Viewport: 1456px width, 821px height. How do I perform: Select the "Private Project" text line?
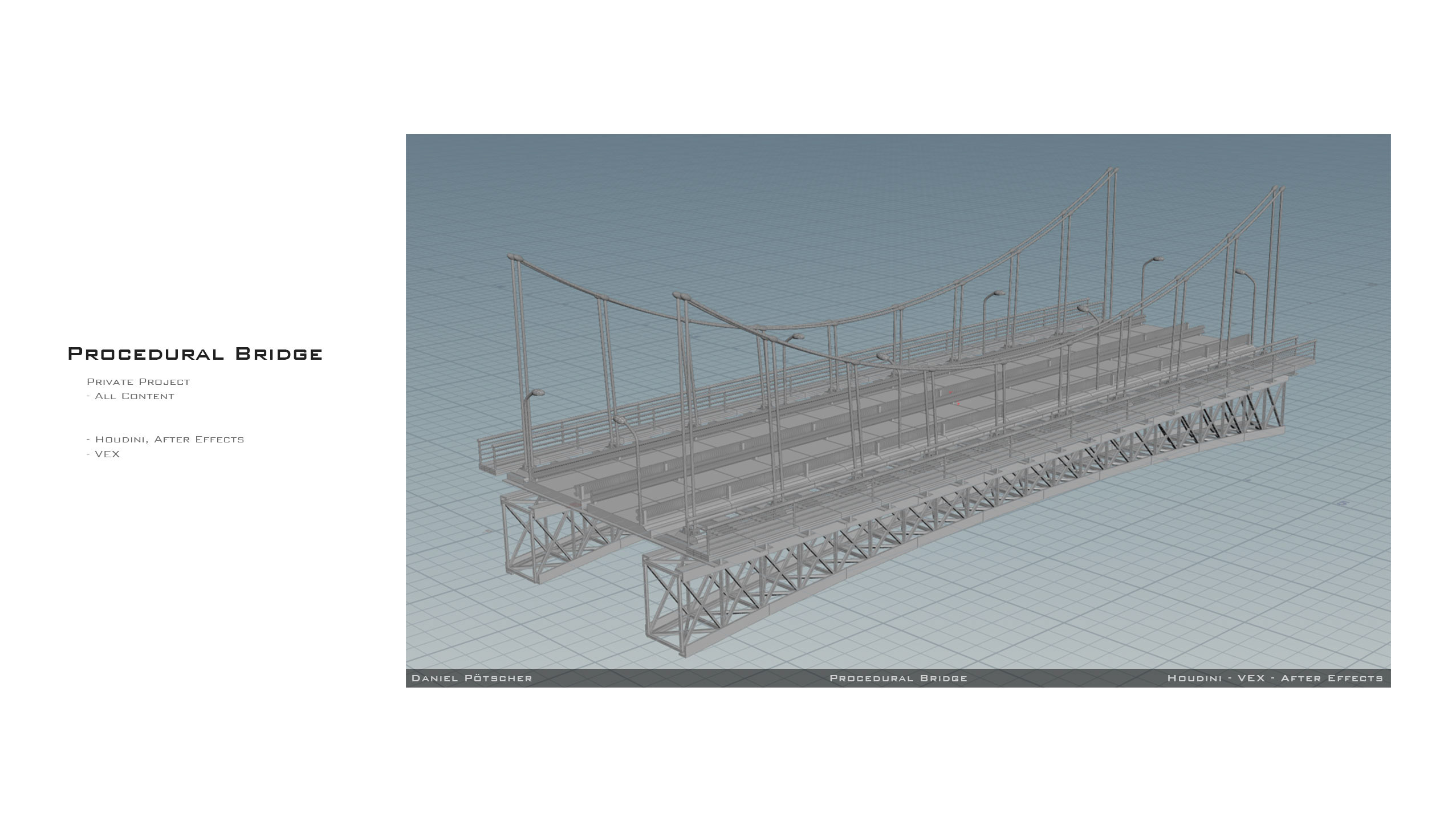pos(138,381)
